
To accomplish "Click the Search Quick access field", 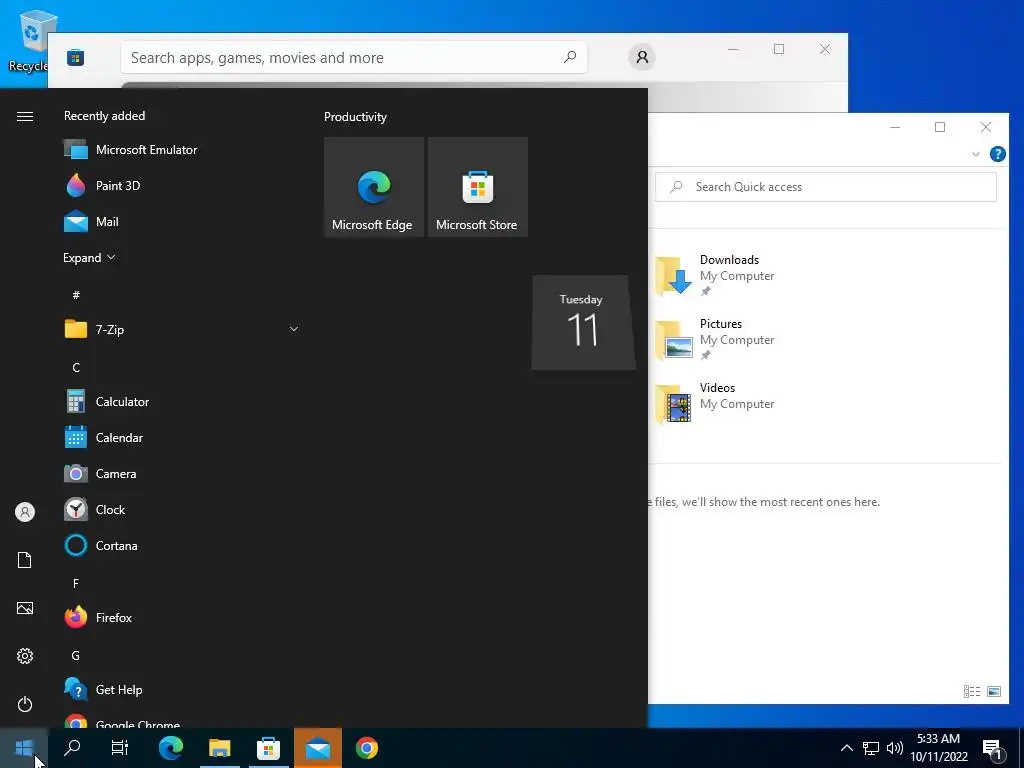I will (825, 187).
